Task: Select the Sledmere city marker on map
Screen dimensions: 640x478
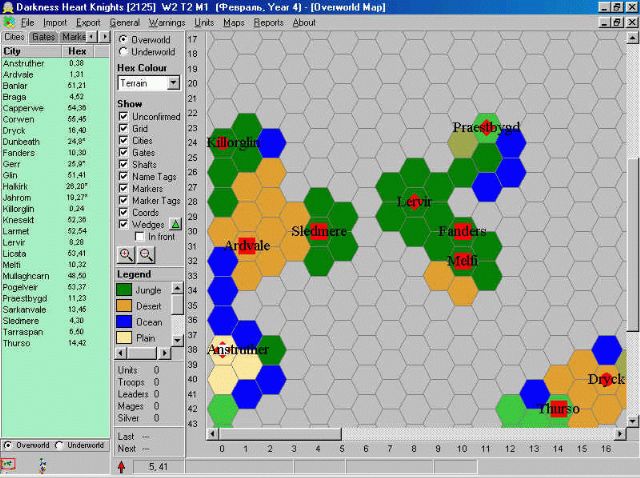Action: [318, 231]
